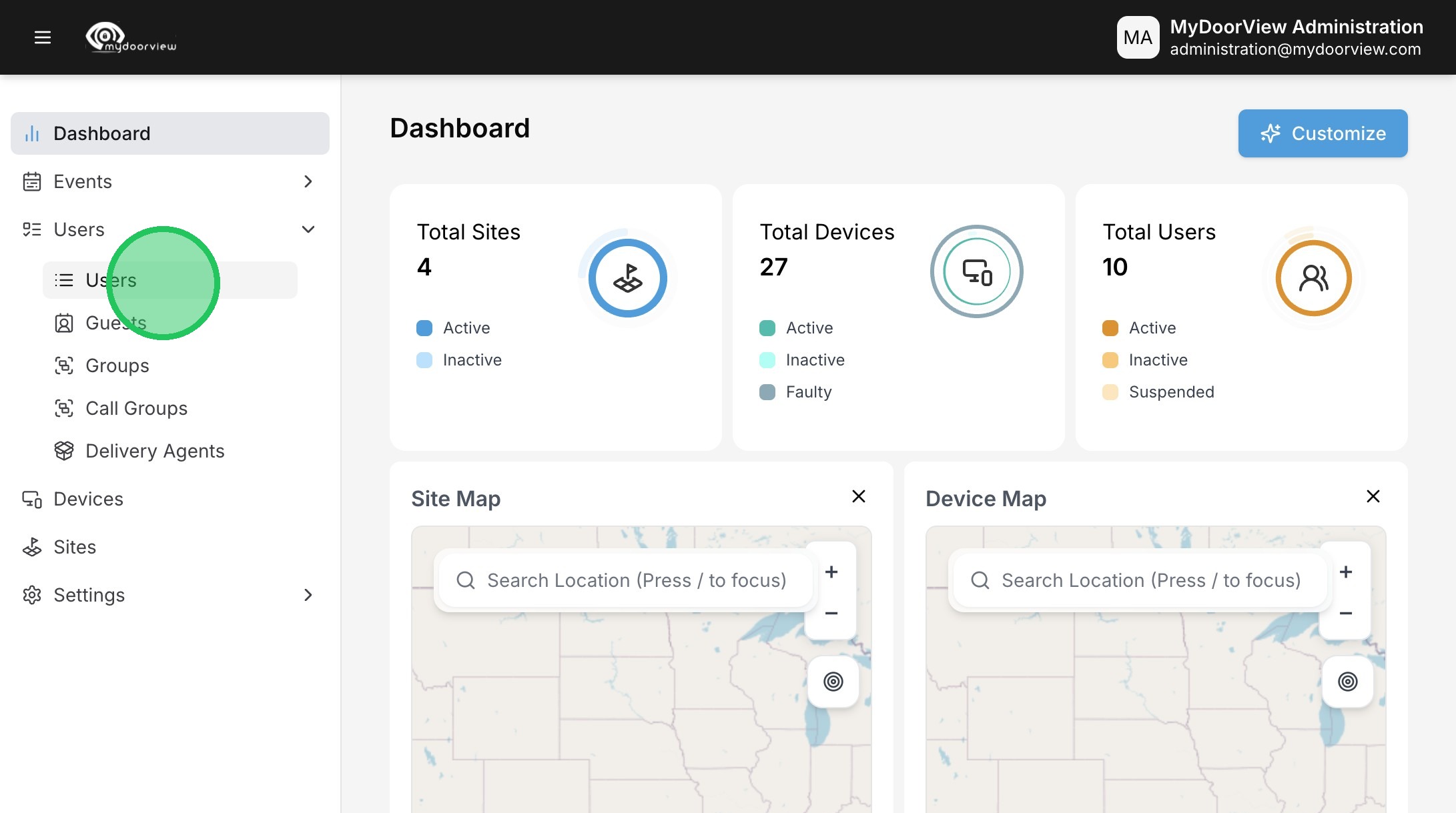1456x813 pixels.
Task: Click the Total Devices monitor icon
Action: [977, 271]
